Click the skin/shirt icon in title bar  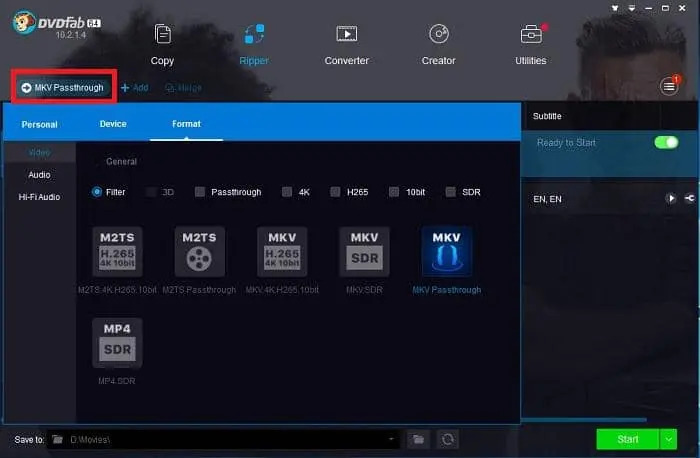tap(615, 8)
